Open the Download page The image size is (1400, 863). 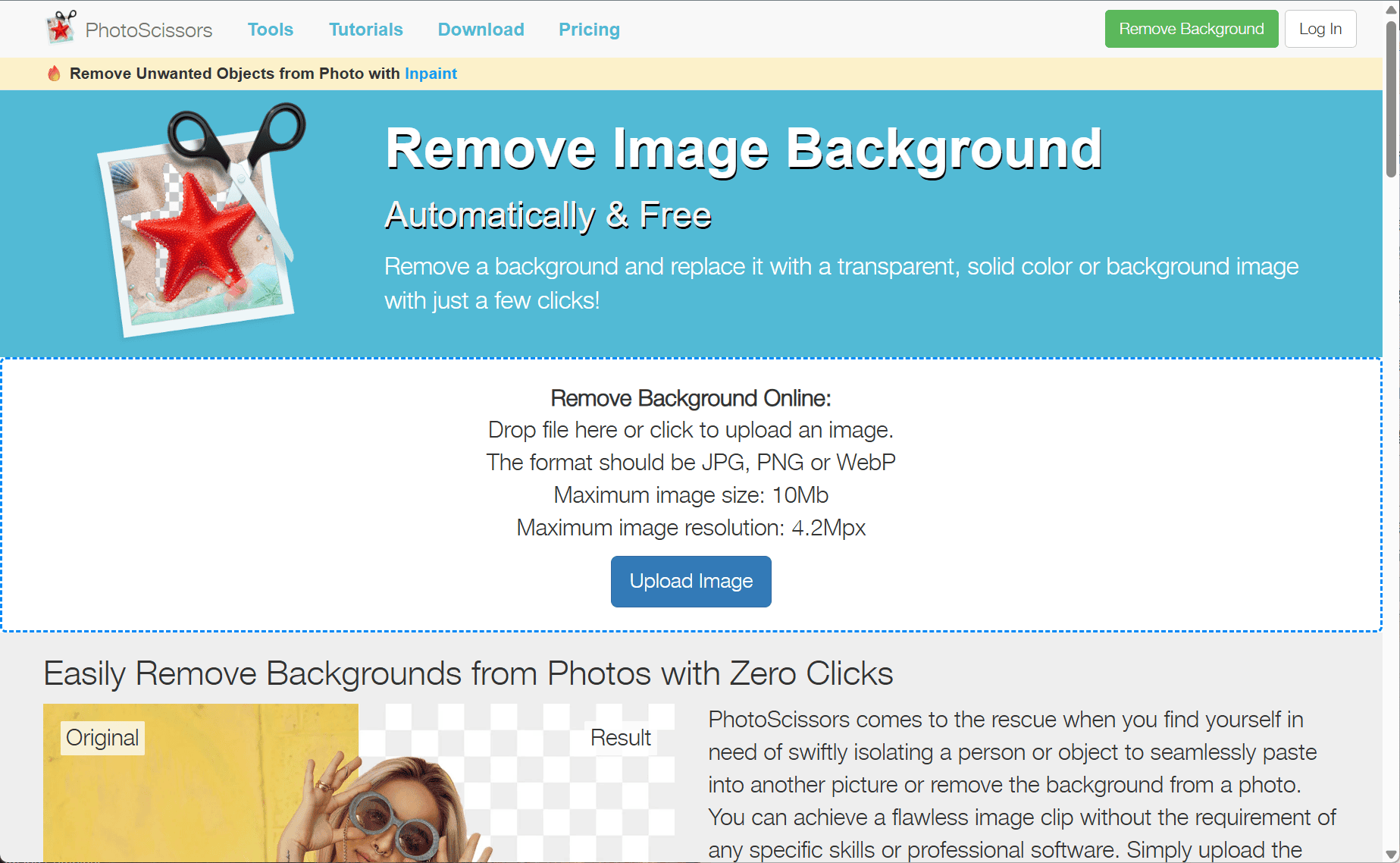[481, 30]
